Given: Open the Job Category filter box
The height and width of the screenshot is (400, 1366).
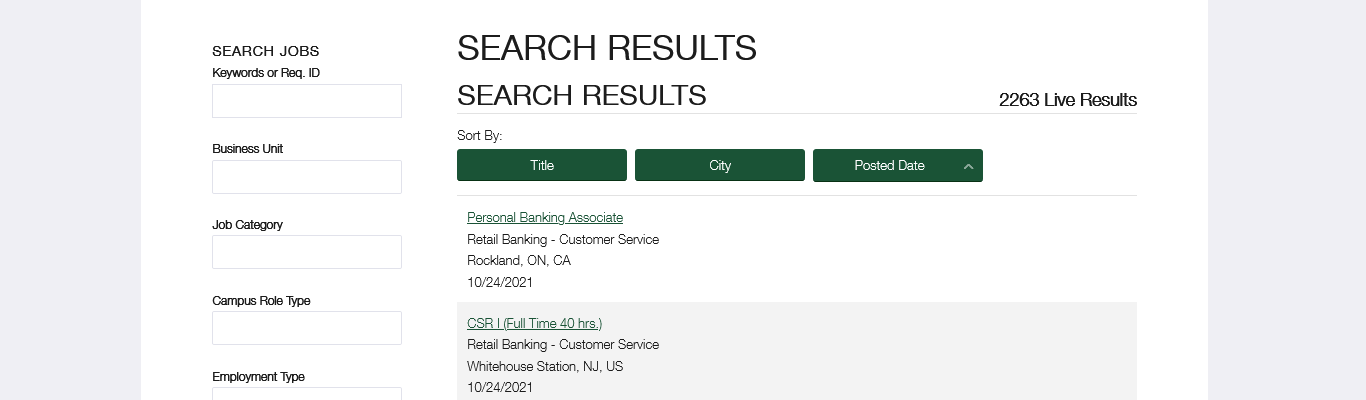Looking at the screenshot, I should click(307, 252).
